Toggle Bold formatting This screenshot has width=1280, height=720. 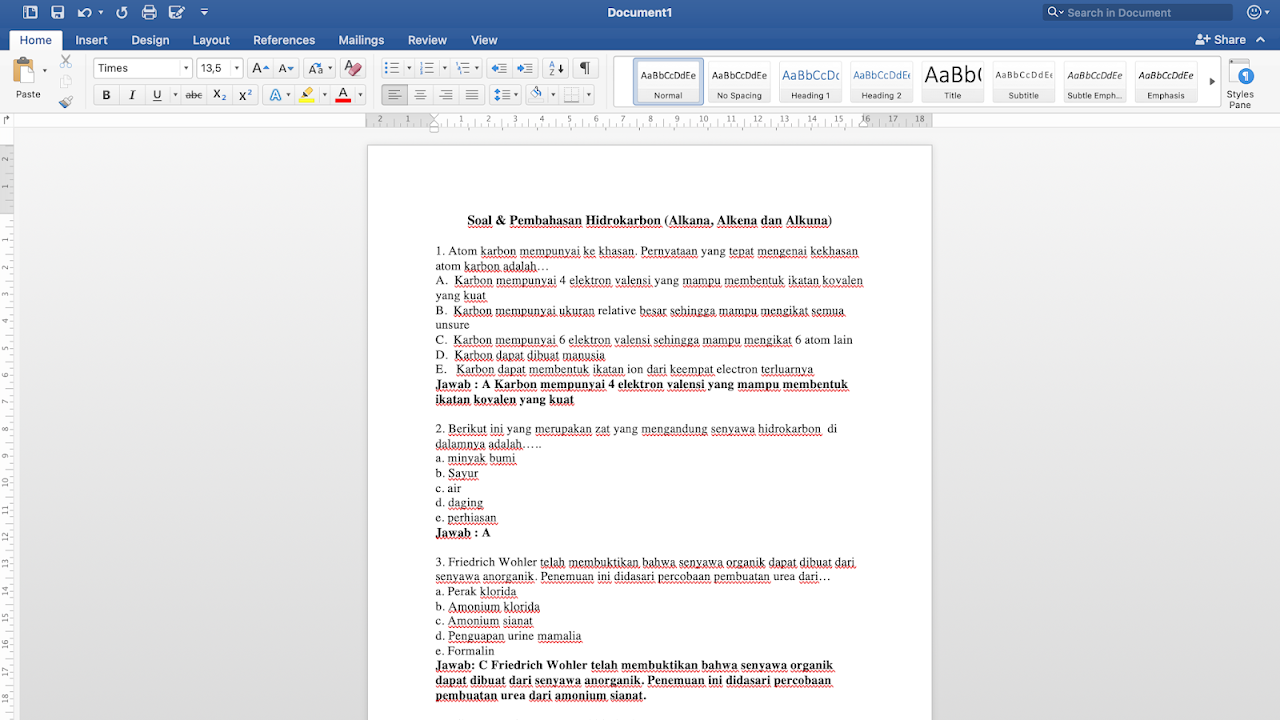coord(106,95)
